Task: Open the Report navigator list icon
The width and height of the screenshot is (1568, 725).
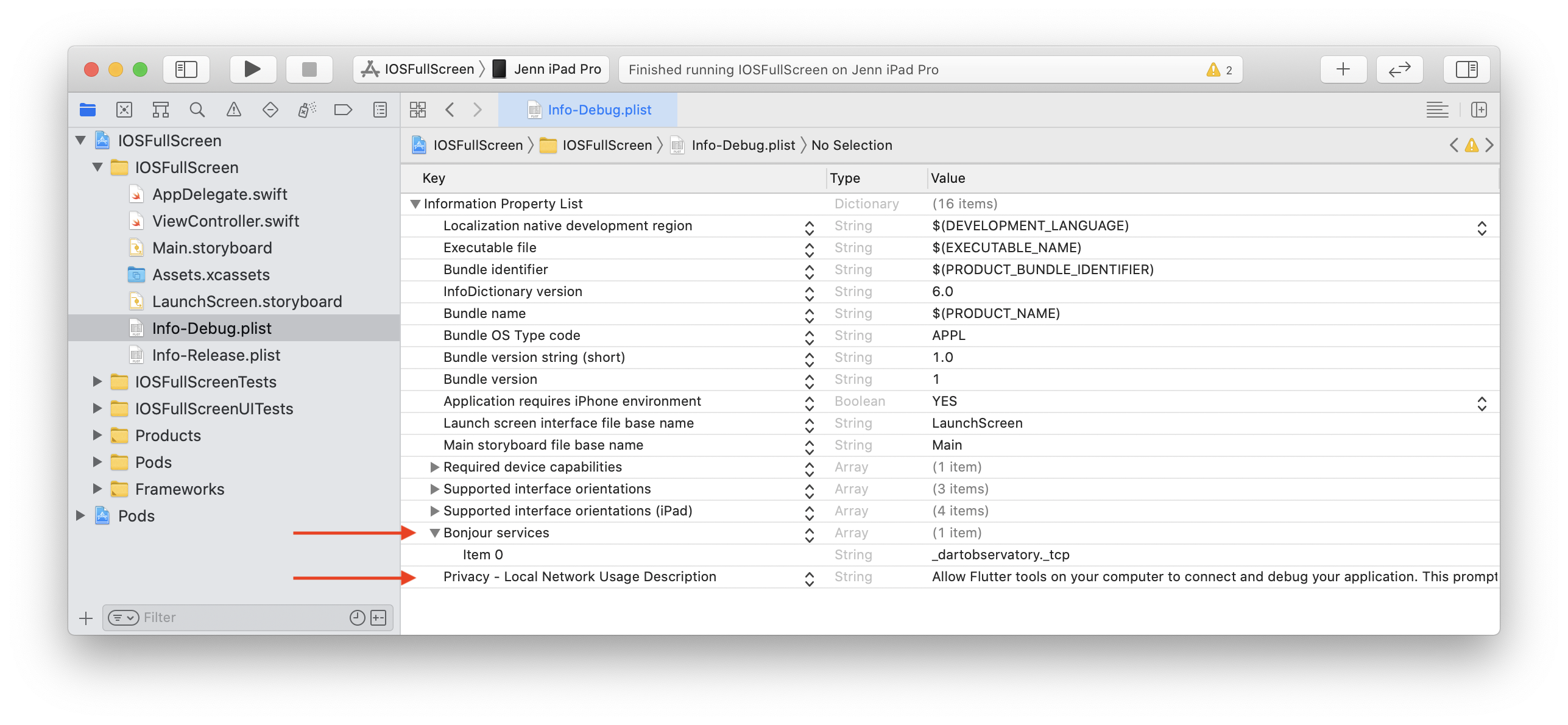Action: coord(379,110)
